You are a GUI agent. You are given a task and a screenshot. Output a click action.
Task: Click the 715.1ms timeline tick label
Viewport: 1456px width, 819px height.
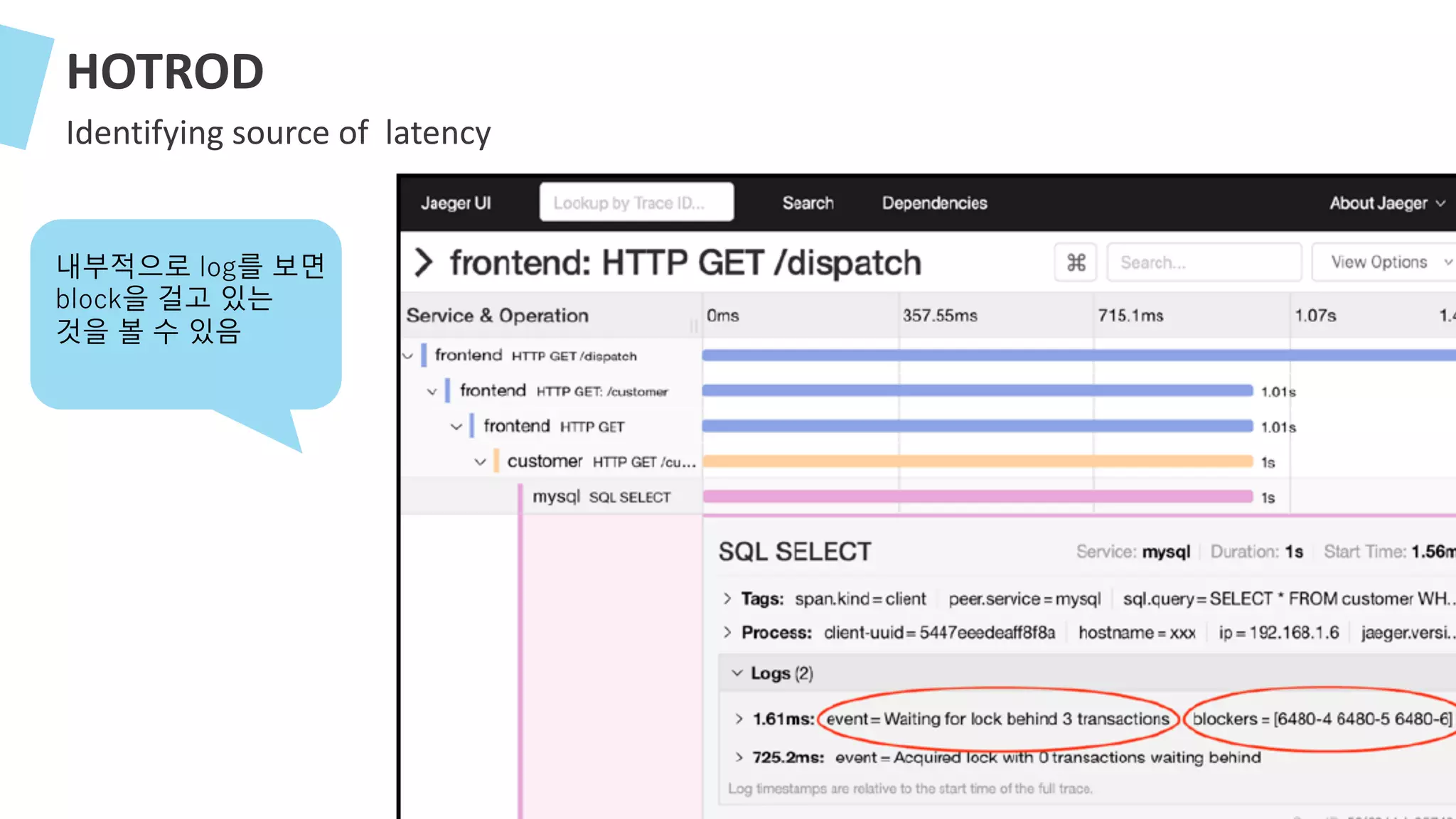click(1130, 315)
